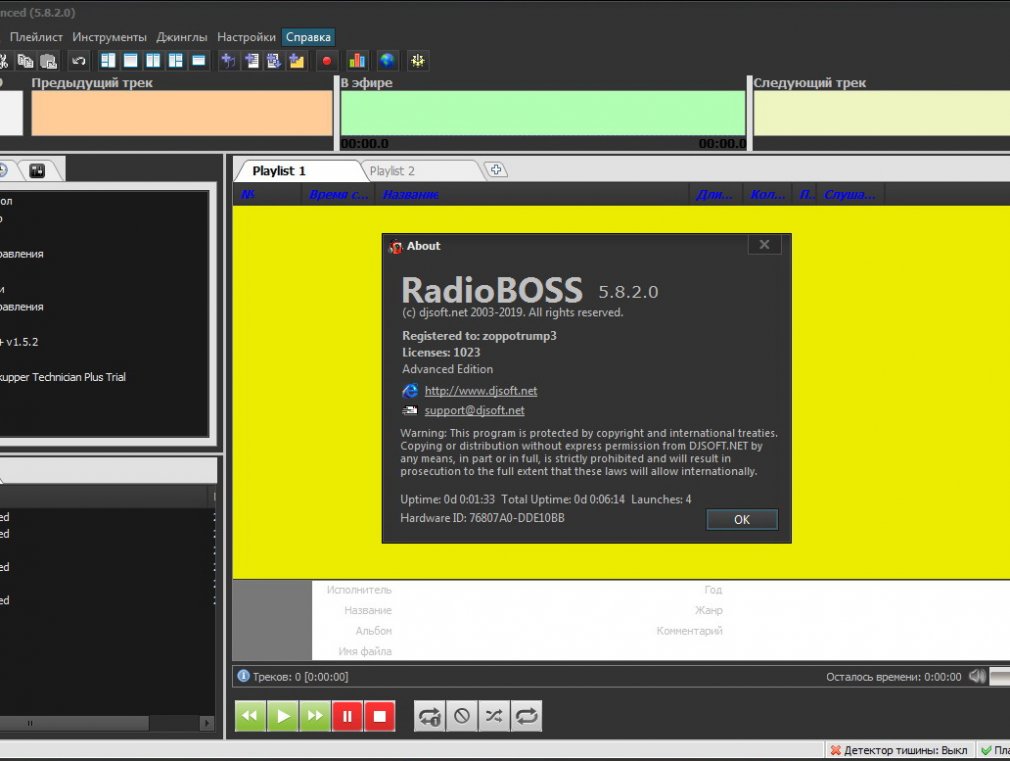
Task: Click the 'Hardware ID: 76807A0-DDE10BB' text
Action: click(x=482, y=518)
